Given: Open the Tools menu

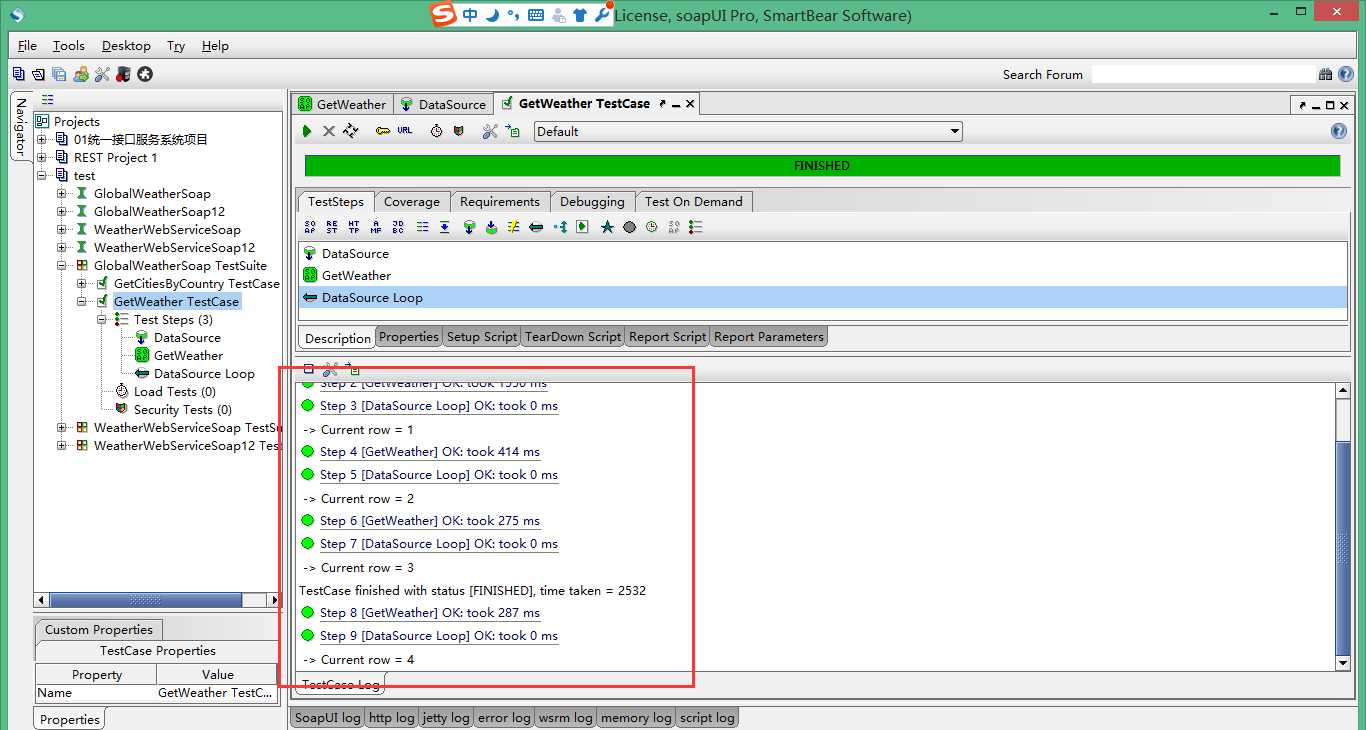Looking at the screenshot, I should coord(69,46).
